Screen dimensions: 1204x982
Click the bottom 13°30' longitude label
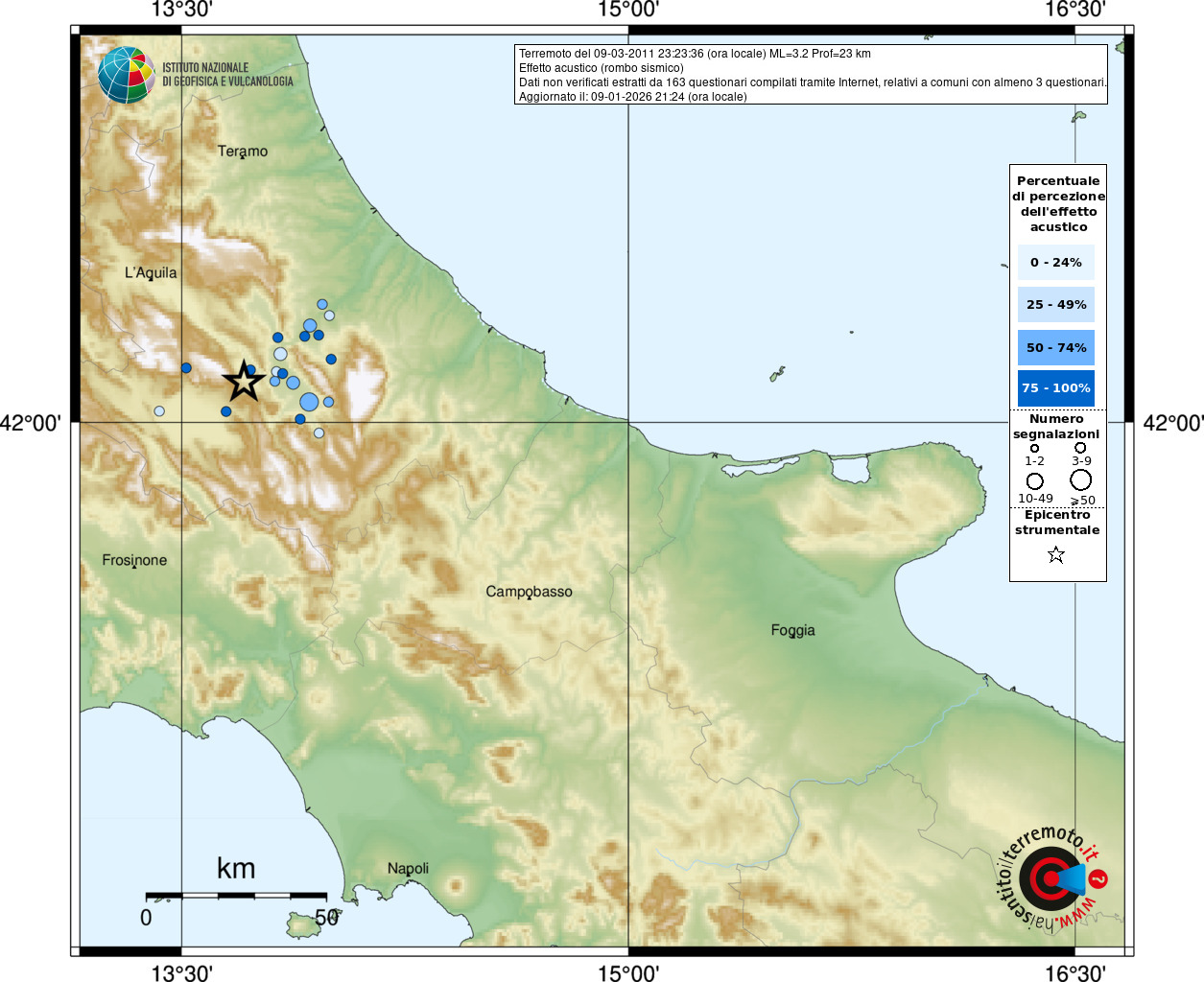181,973
